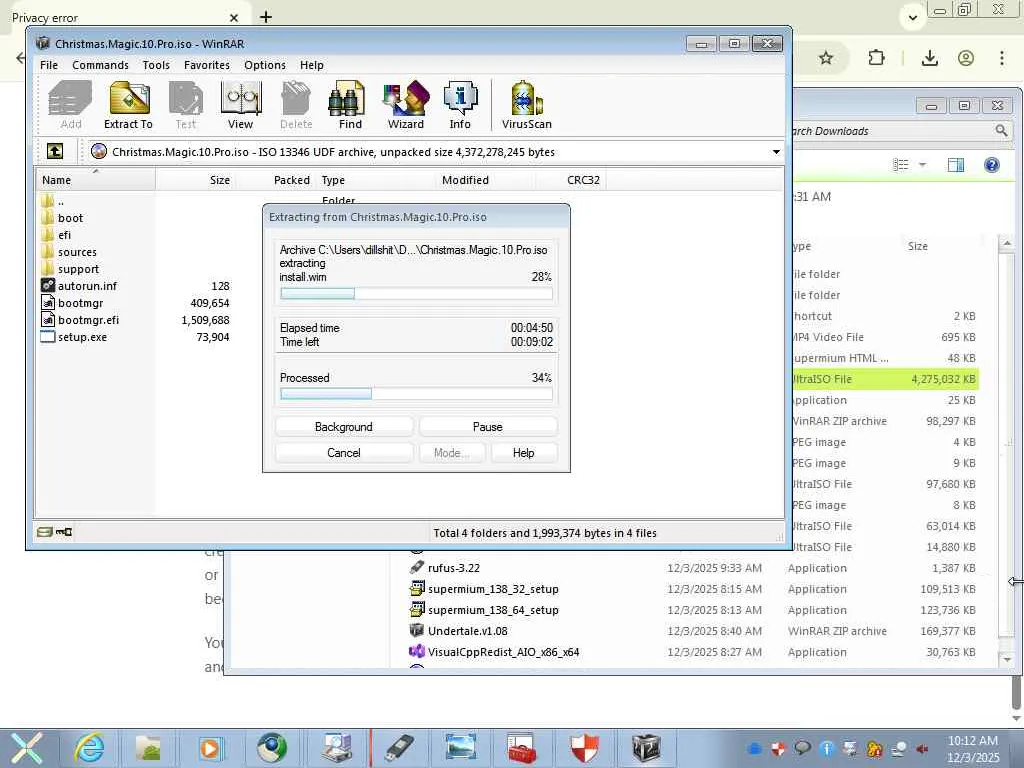Sort by the CRC32 column in WinRAR
Image resolution: width=1024 pixels, height=768 pixels.
[x=571, y=180]
